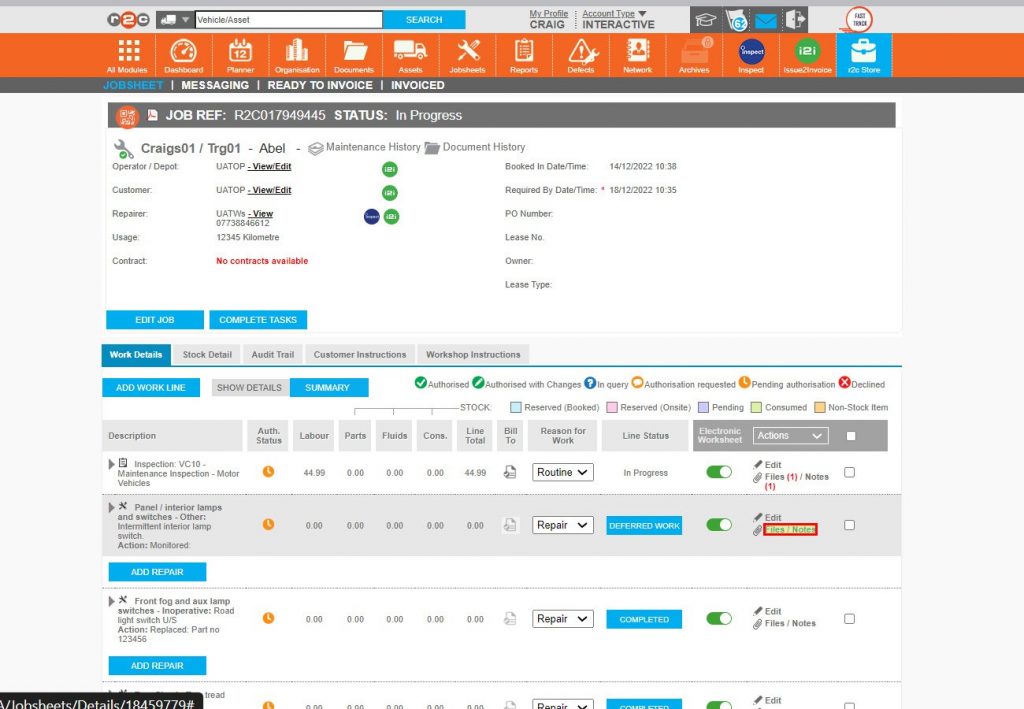The height and width of the screenshot is (709, 1024).
Task: Open the All Modules grid icon
Action: point(127,50)
